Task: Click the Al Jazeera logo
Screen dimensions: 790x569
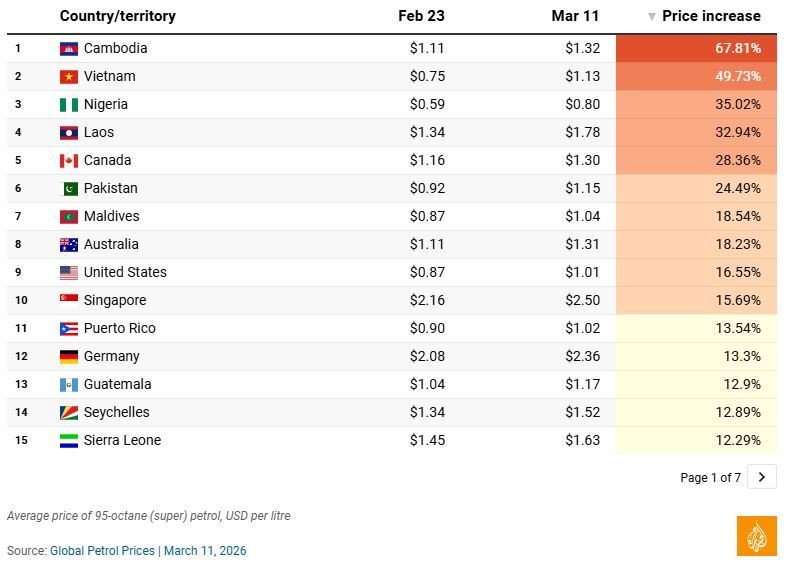Action: [756, 536]
